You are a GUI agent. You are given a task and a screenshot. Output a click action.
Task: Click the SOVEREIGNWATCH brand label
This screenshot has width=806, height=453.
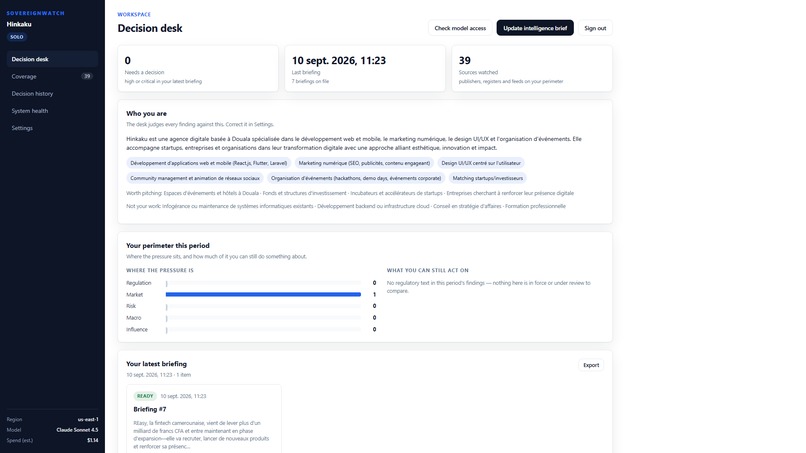pos(35,13)
